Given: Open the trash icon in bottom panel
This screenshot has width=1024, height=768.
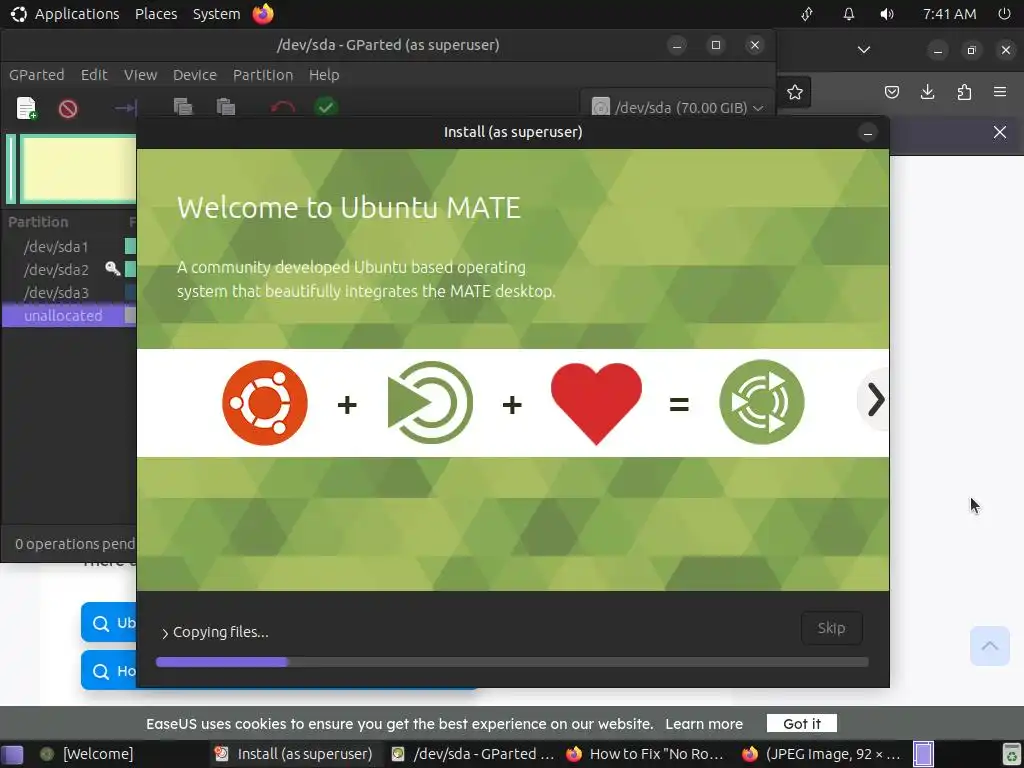Looking at the screenshot, I should [1011, 754].
